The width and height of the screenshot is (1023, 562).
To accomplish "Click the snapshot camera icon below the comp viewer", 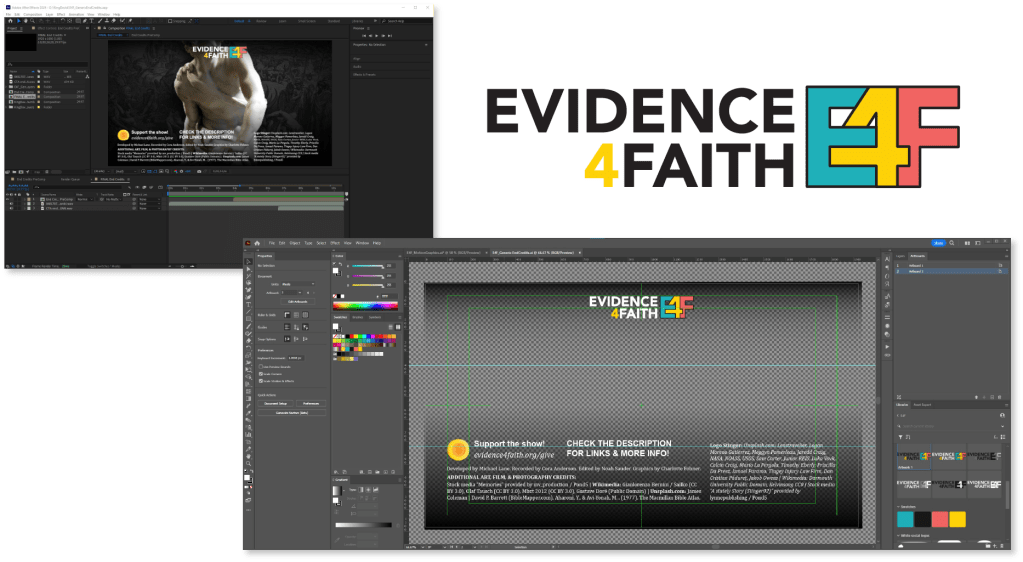I will pyautogui.click(x=199, y=172).
